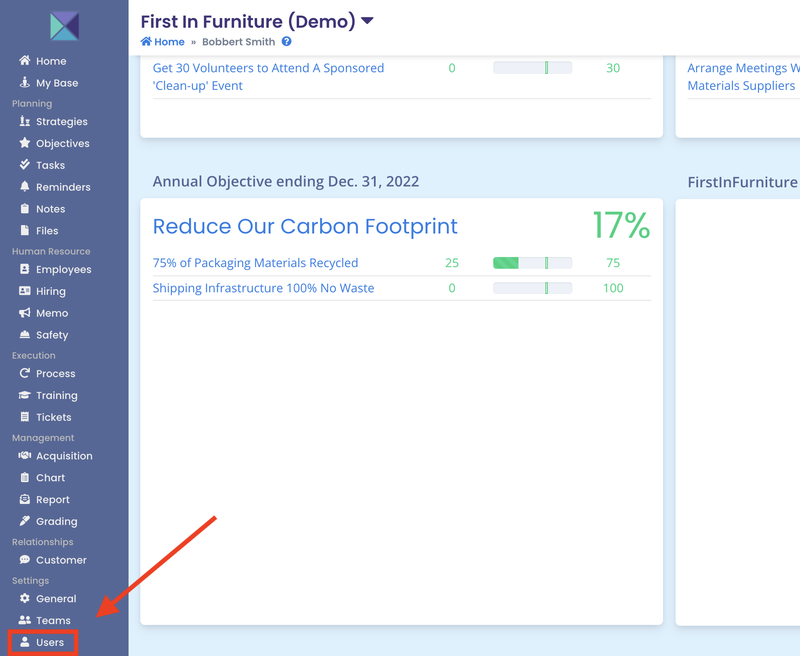The height and width of the screenshot is (656, 800).
Task: Click the Reminders bell icon
Action: click(25, 188)
